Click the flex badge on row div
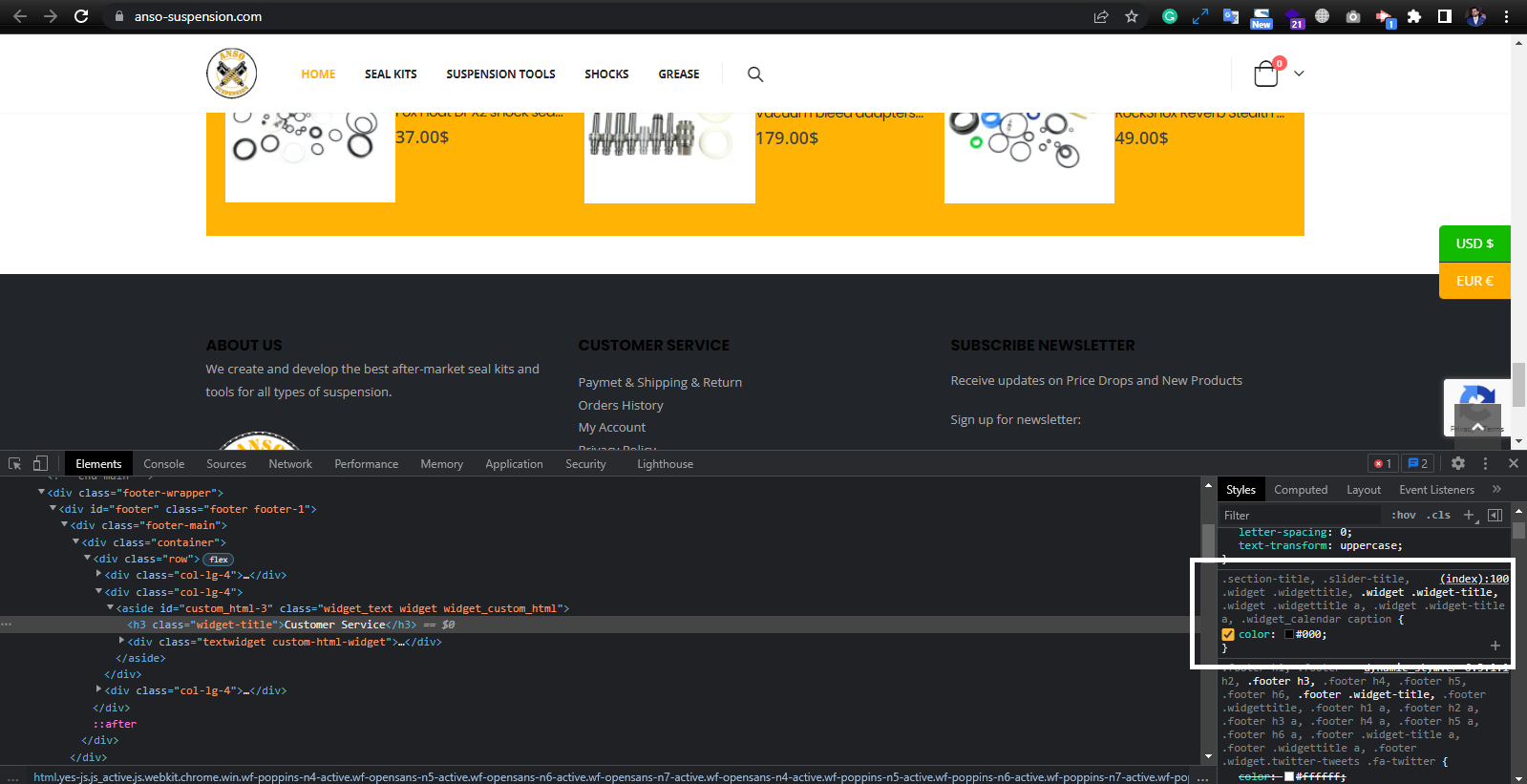This screenshot has width=1527, height=784. pos(219,560)
